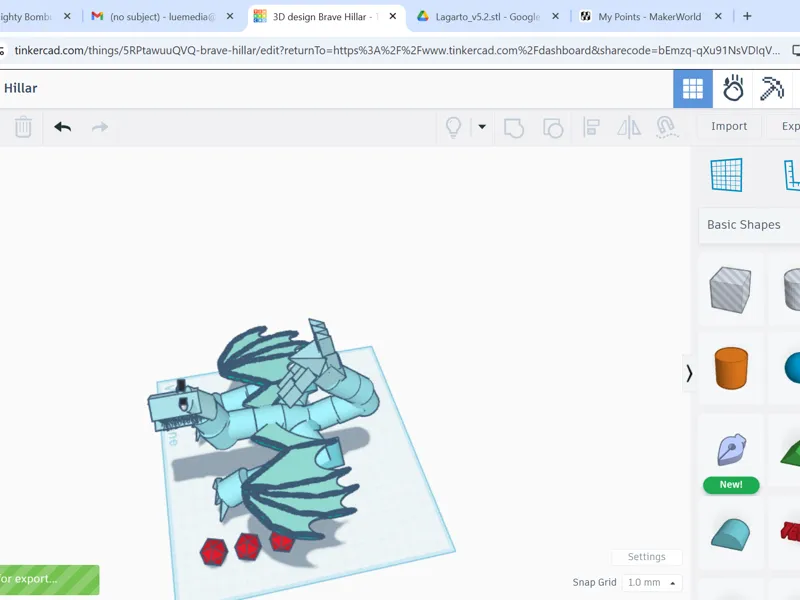
Task: Click the Group shapes icon
Action: [x=514, y=127]
